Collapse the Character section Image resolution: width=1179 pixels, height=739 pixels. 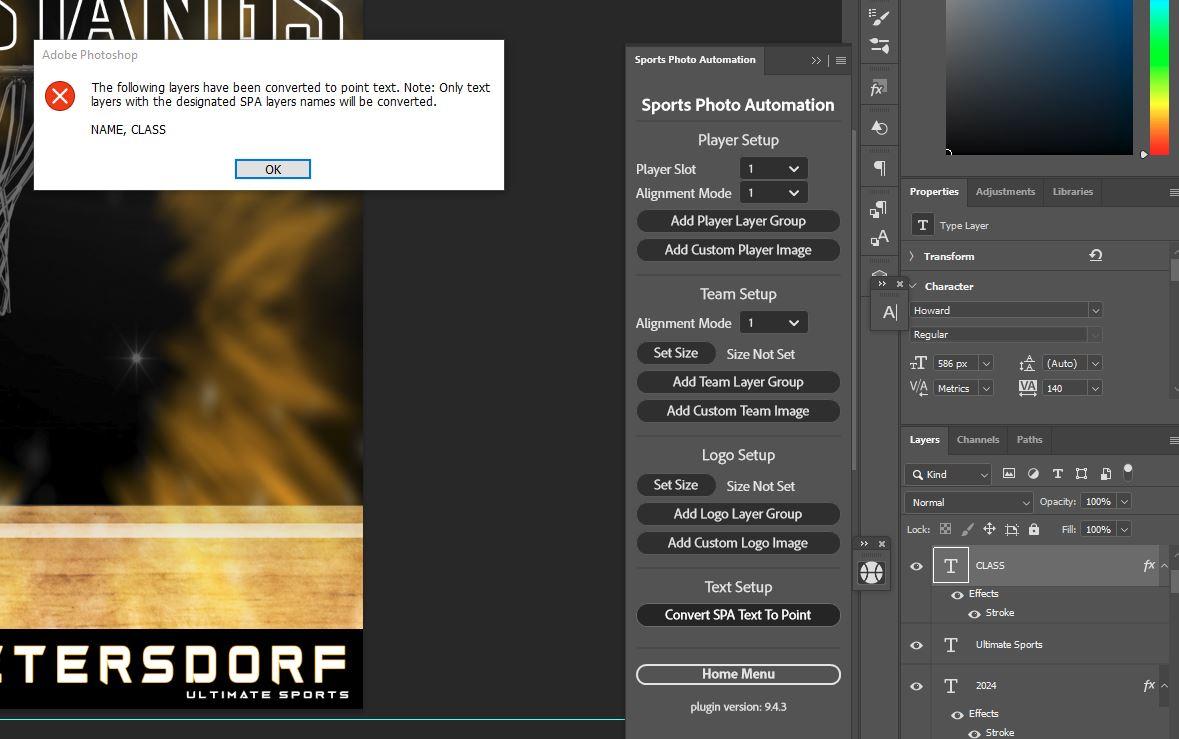[913, 286]
